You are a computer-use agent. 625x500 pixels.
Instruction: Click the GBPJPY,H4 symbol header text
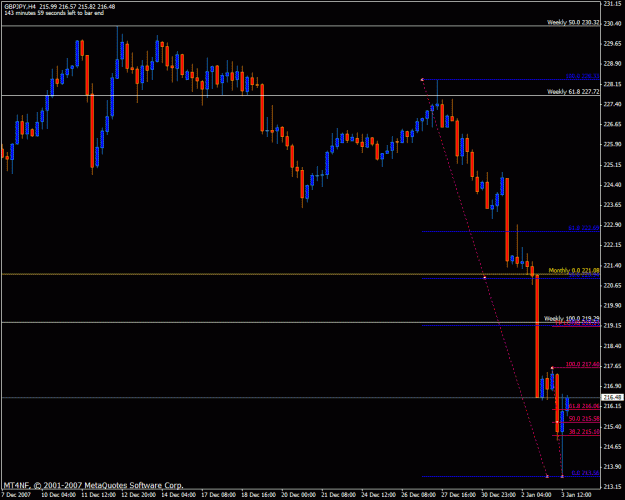click(20, 7)
